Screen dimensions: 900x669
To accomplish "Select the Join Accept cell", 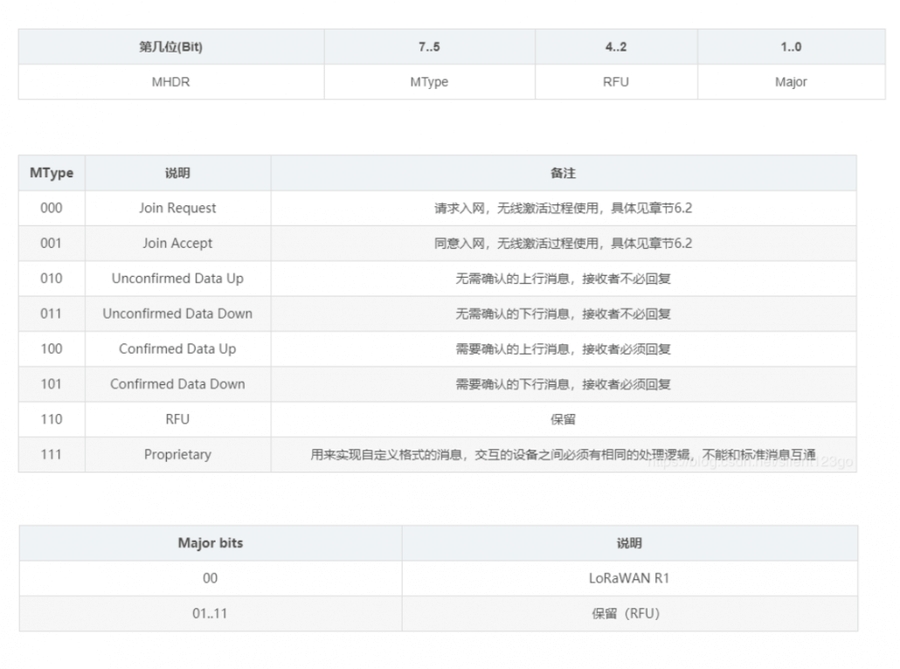I will (177, 243).
